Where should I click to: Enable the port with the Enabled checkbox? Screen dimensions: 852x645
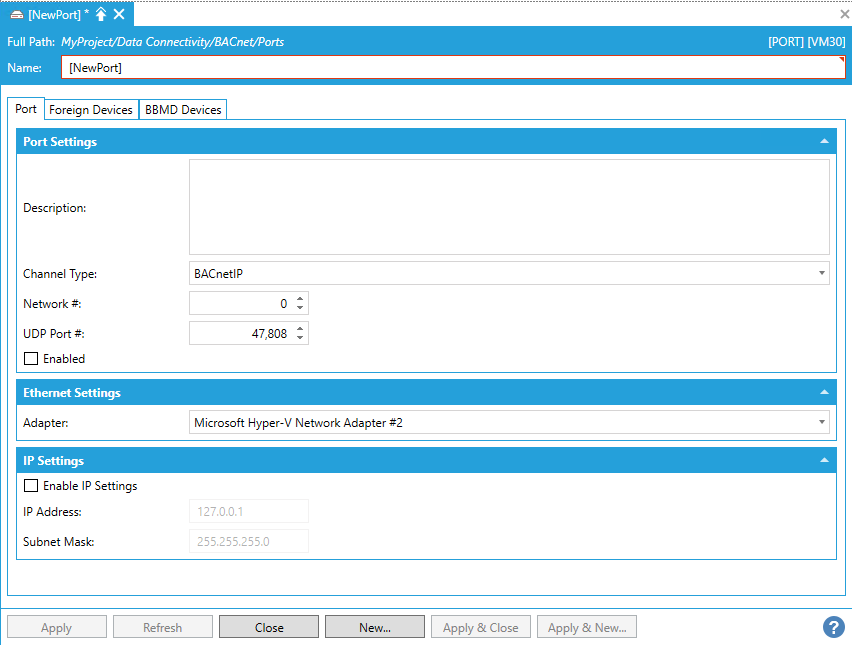point(31,359)
